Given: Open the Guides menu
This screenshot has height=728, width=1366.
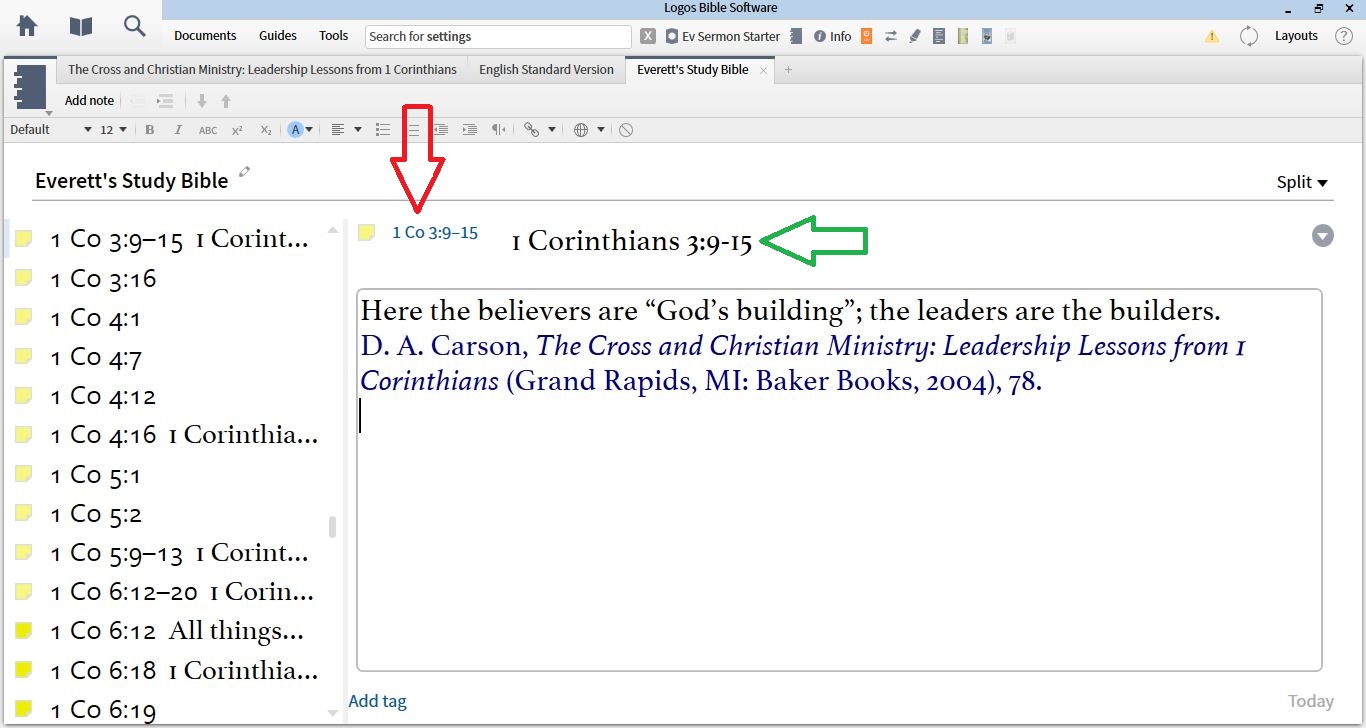Looking at the screenshot, I should point(278,36).
